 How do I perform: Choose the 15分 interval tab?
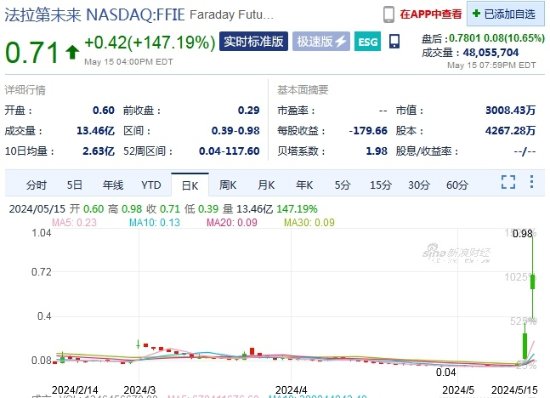[381, 185]
